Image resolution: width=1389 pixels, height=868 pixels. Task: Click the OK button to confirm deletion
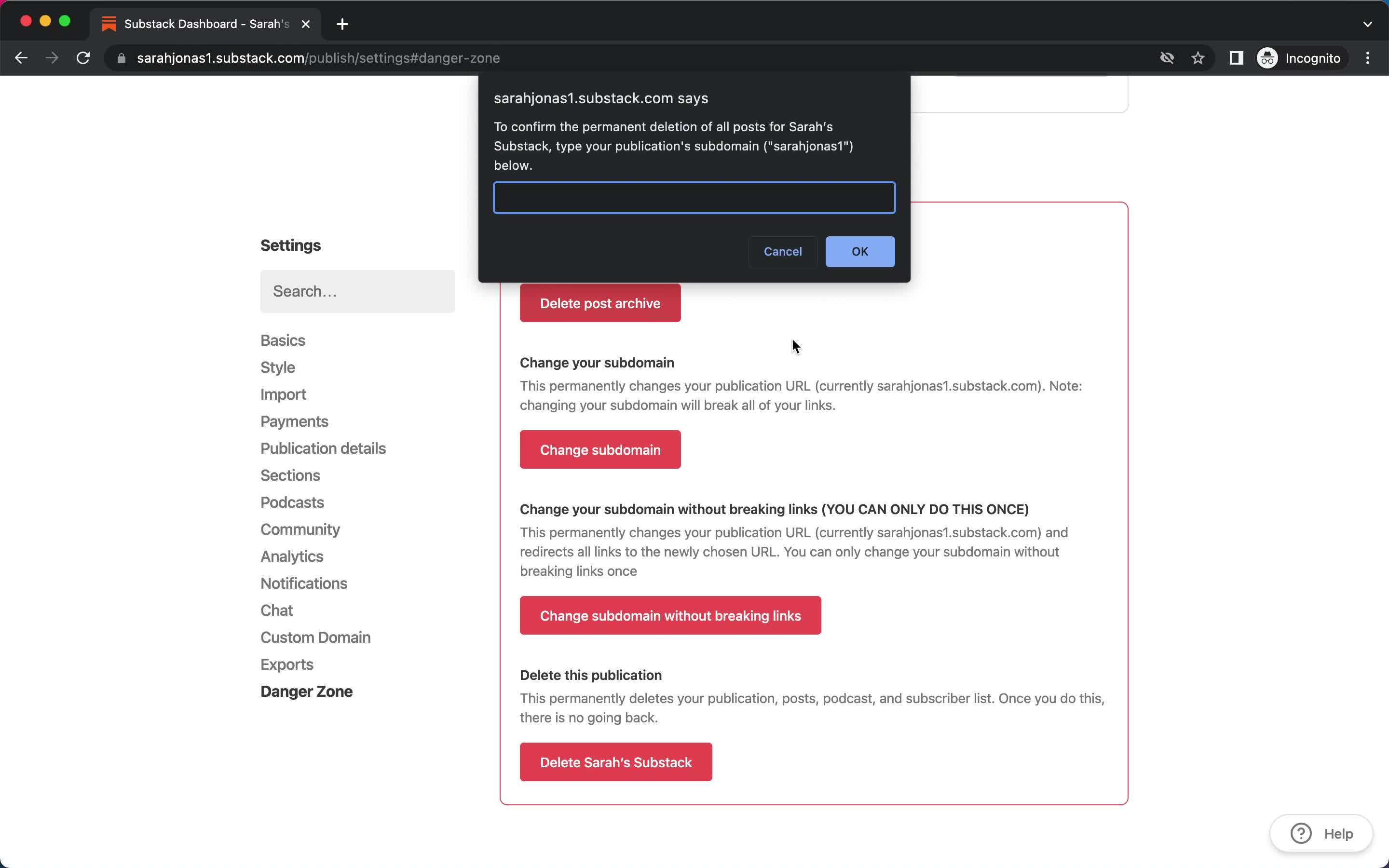coord(859,251)
